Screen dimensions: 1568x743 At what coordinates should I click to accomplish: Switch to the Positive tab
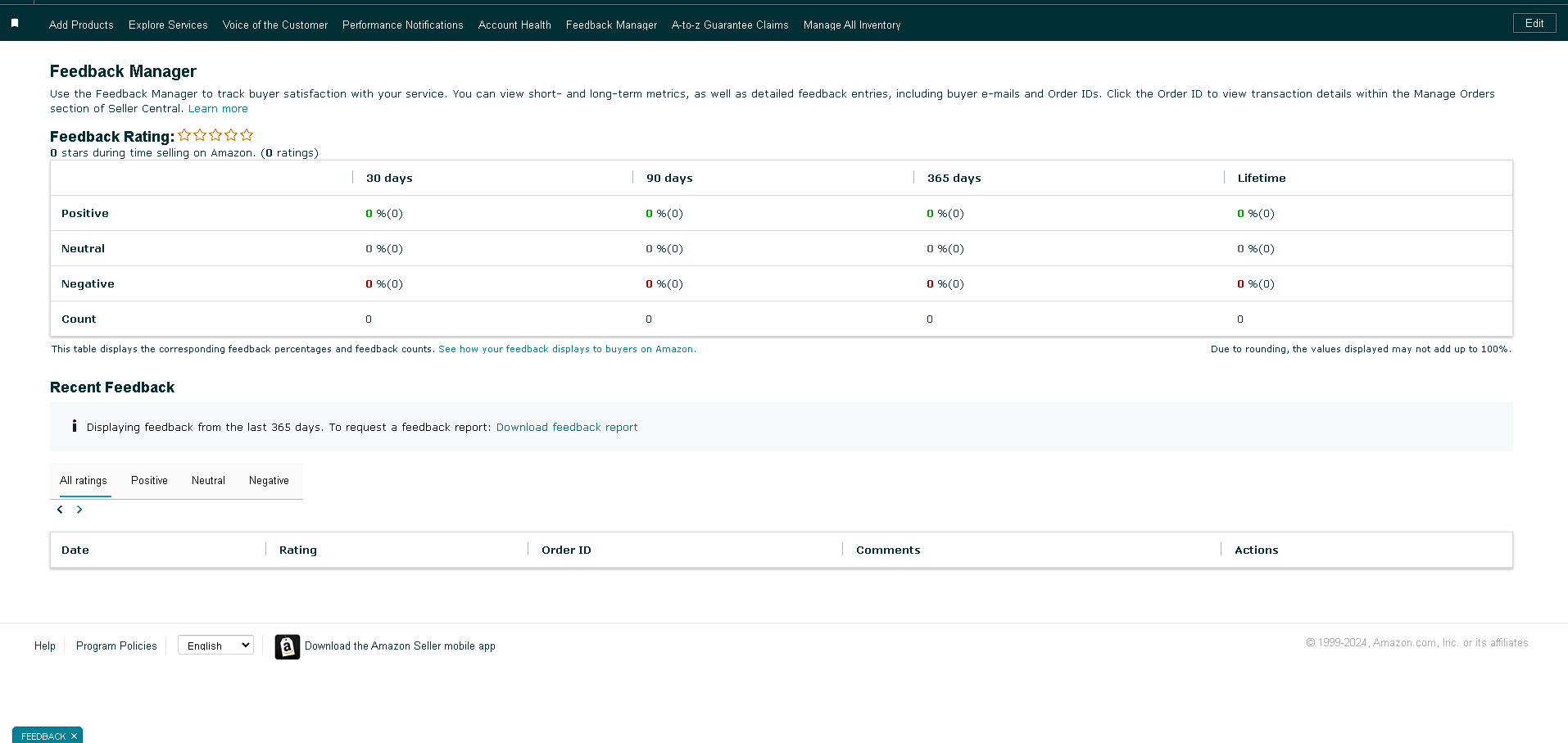pos(149,480)
